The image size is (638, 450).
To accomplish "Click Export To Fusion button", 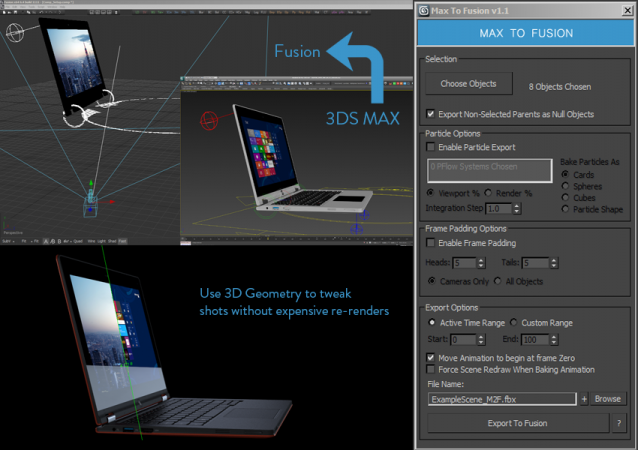I will [518, 424].
